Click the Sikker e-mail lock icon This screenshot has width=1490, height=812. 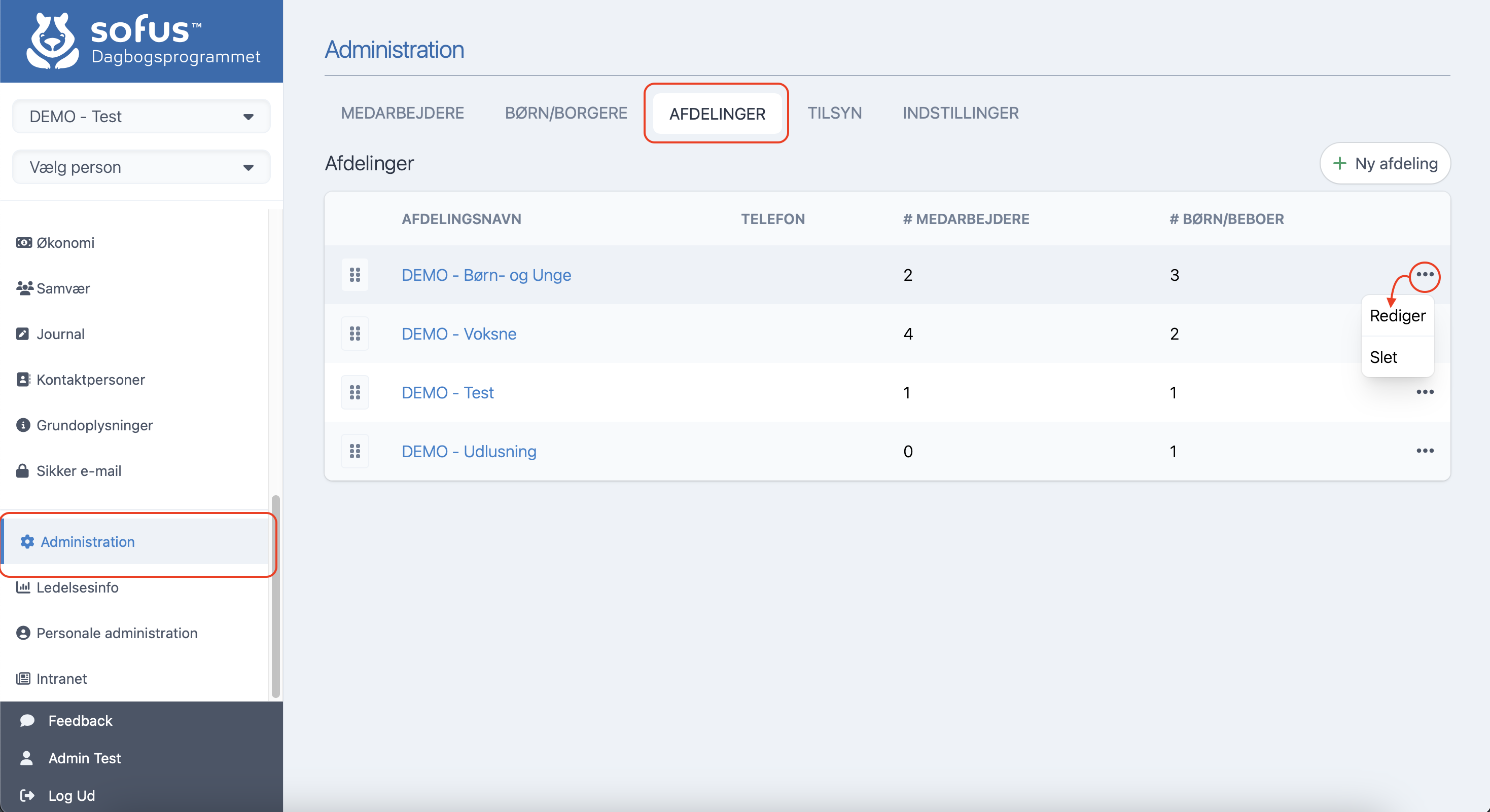pyautogui.click(x=22, y=470)
